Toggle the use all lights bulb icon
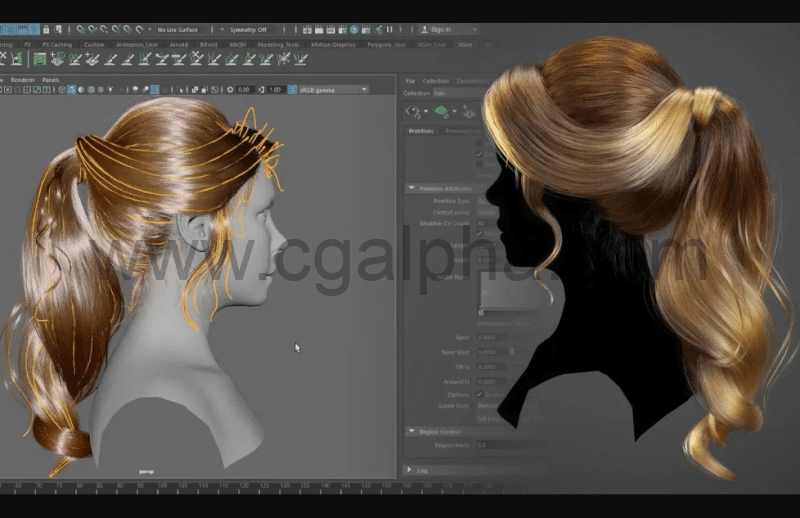800x518 pixels. (110, 90)
